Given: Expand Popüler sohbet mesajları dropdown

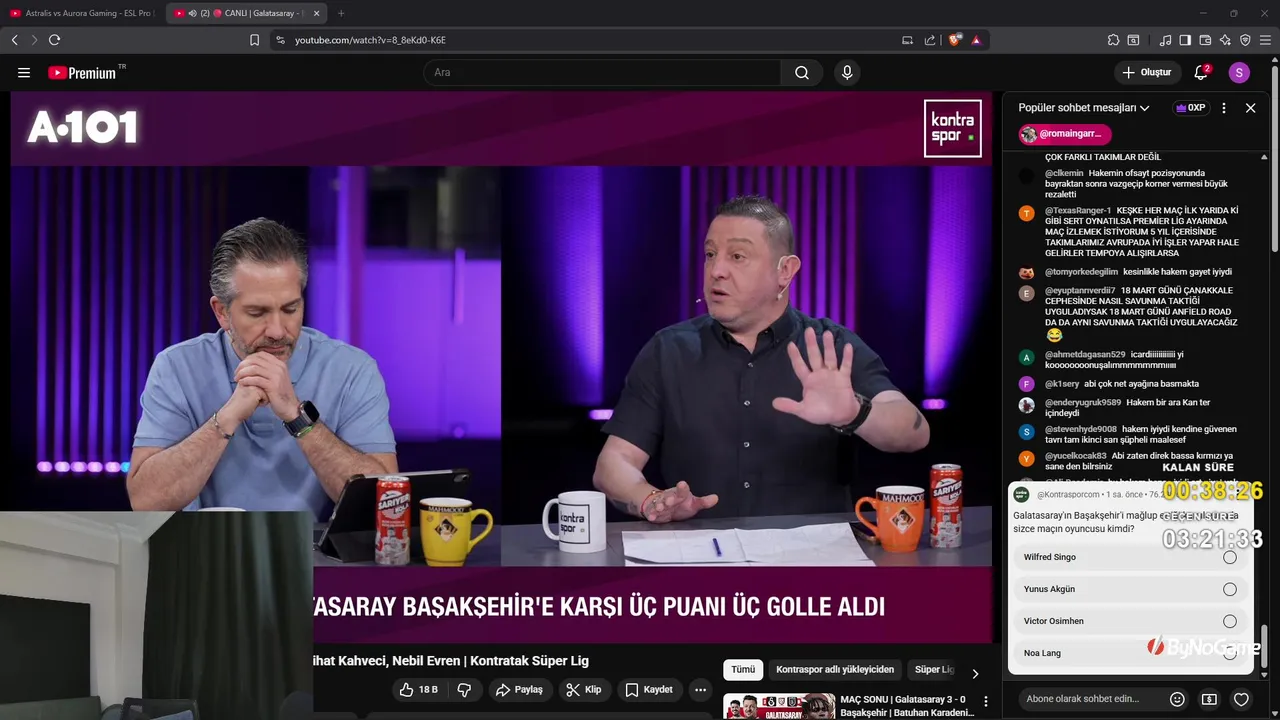Looking at the screenshot, I should point(1084,108).
